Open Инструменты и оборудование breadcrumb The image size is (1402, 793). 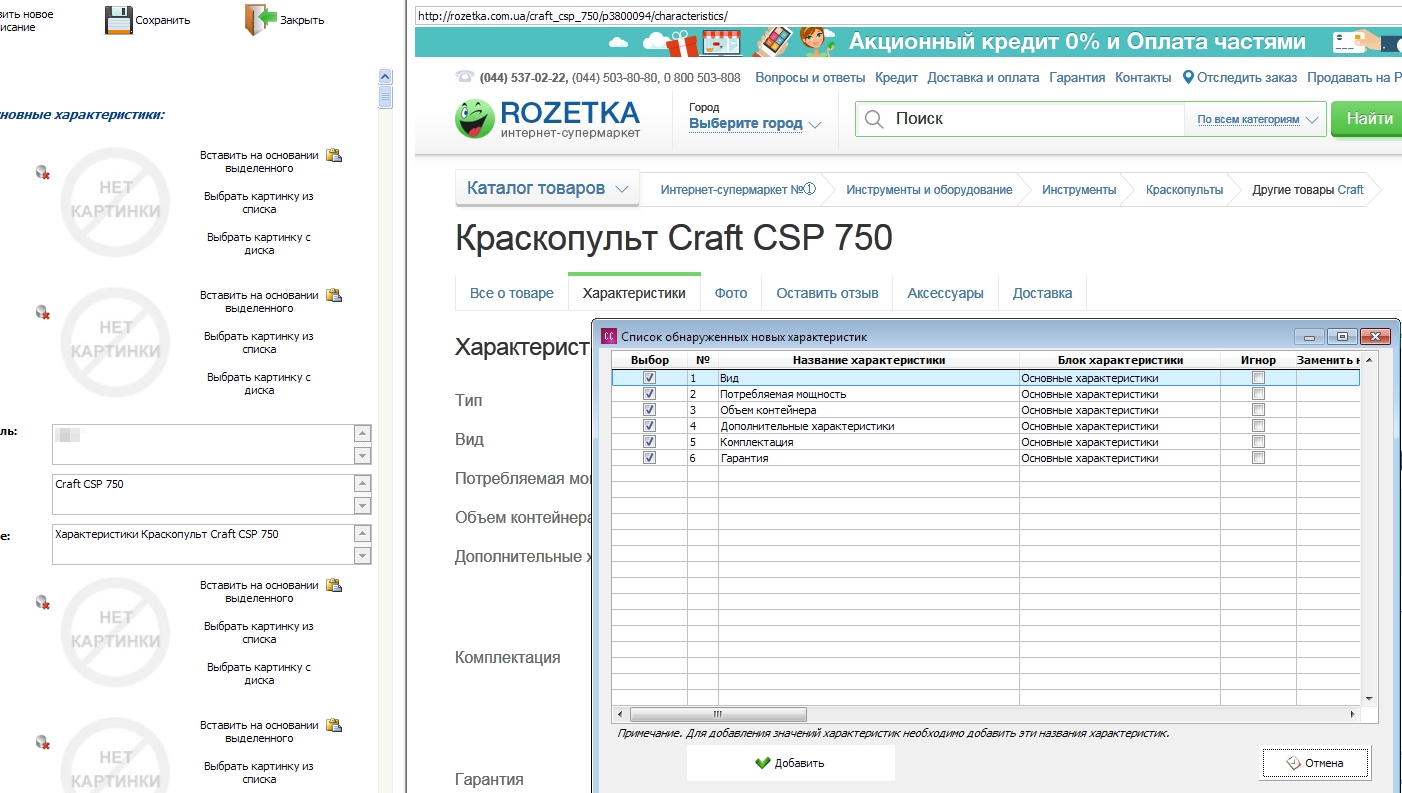click(929, 189)
